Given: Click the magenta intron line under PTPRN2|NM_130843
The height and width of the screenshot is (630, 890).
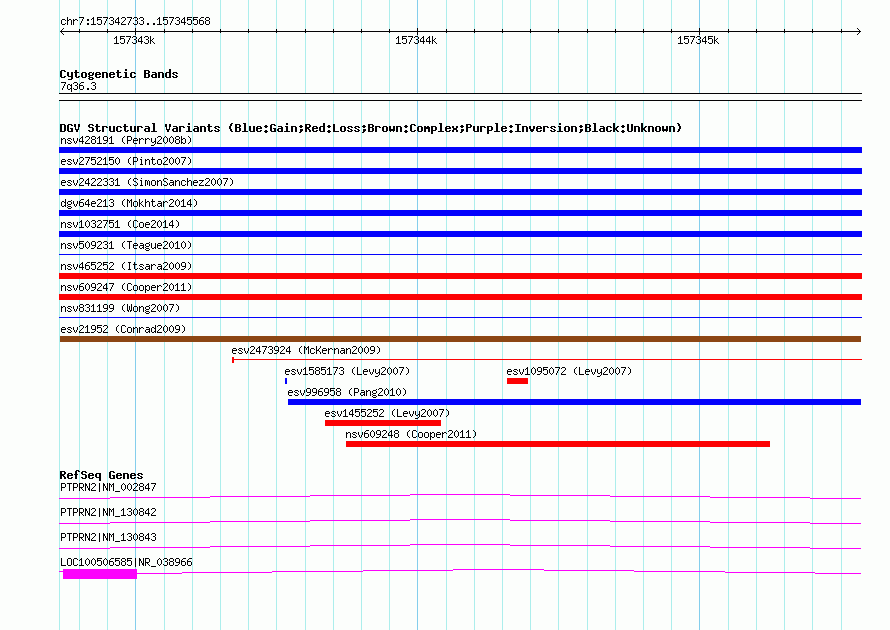Looking at the screenshot, I should coord(460,547).
